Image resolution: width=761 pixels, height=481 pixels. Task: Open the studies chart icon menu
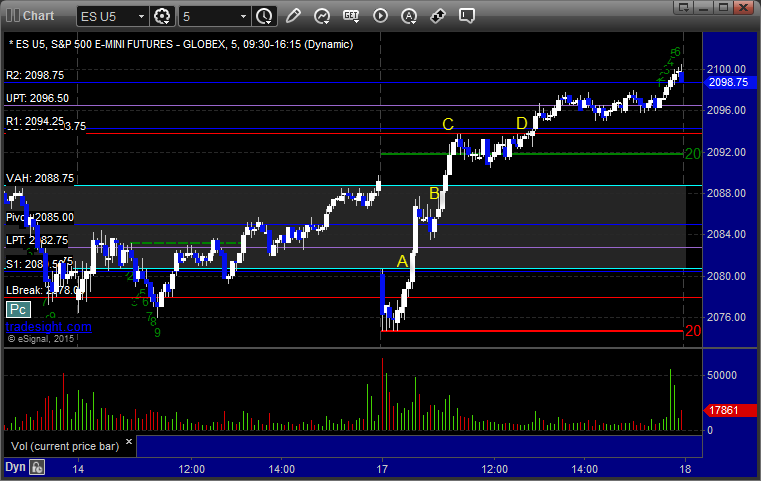(x=322, y=16)
